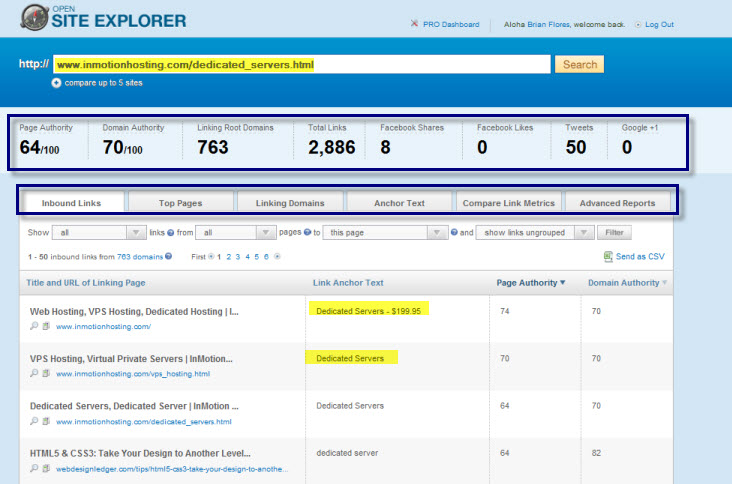
Task: Click the Linking Root Domains value 763
Action: [213, 147]
